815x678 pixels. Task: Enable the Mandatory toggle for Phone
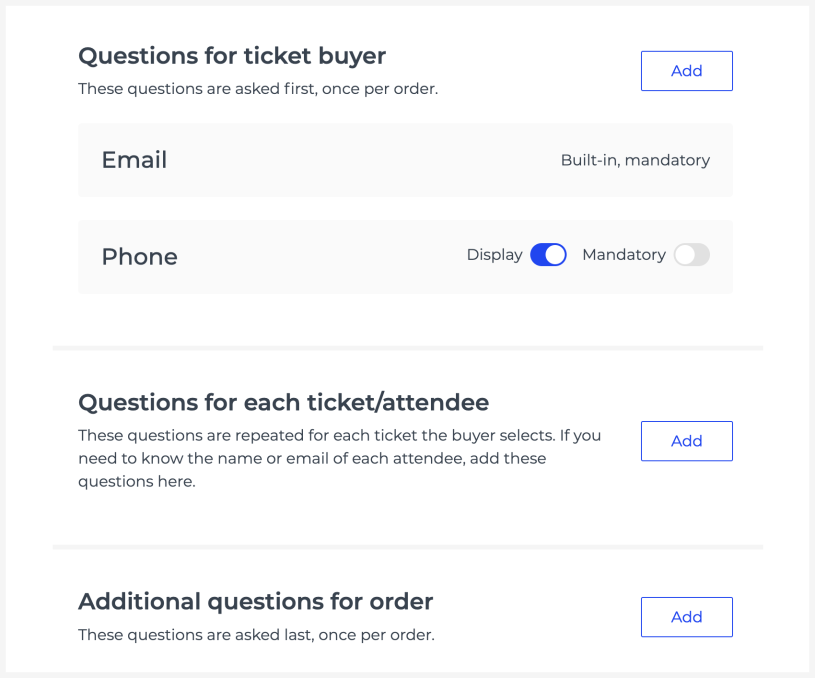tap(691, 255)
